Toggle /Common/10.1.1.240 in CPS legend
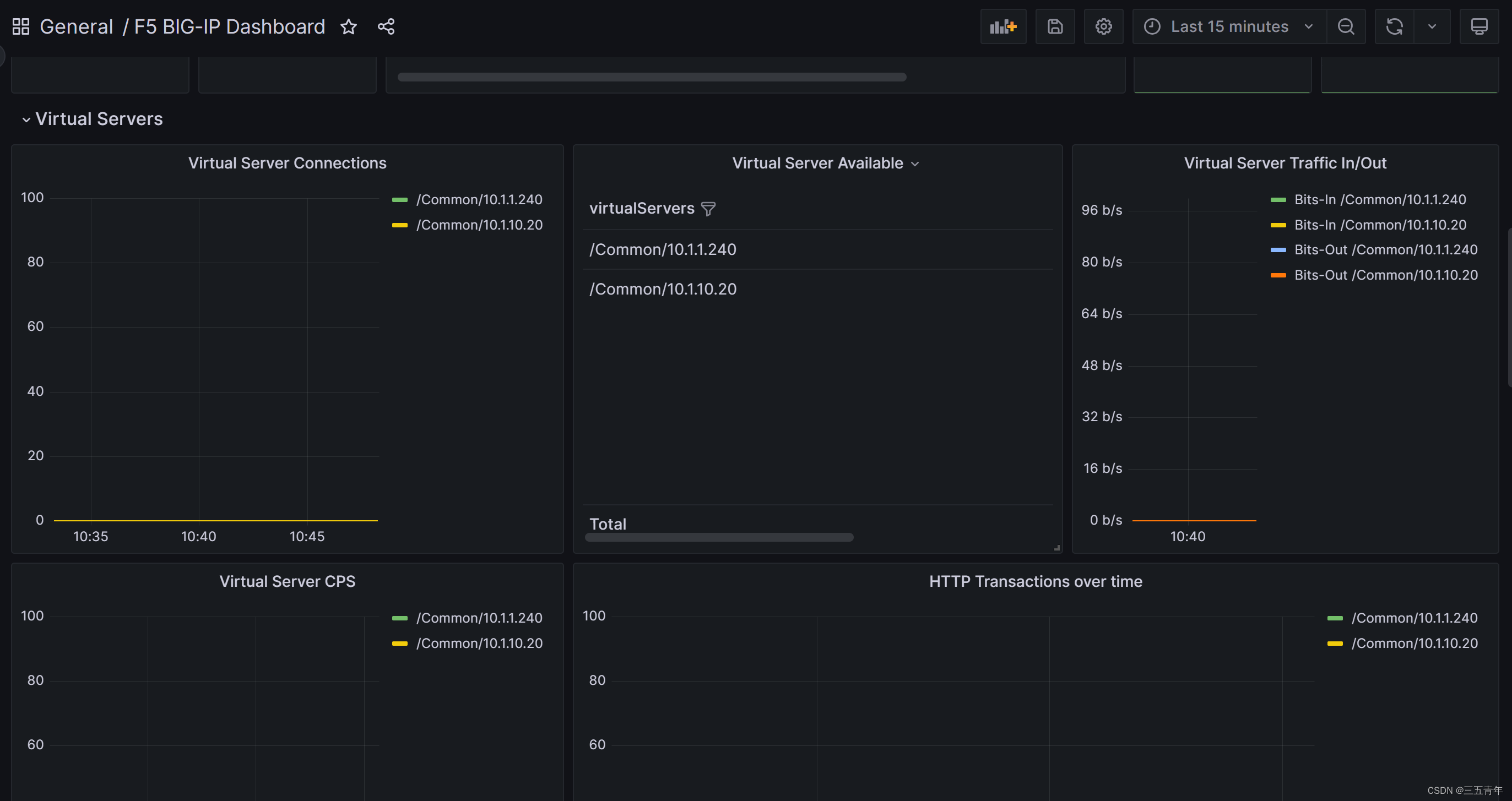 point(479,618)
